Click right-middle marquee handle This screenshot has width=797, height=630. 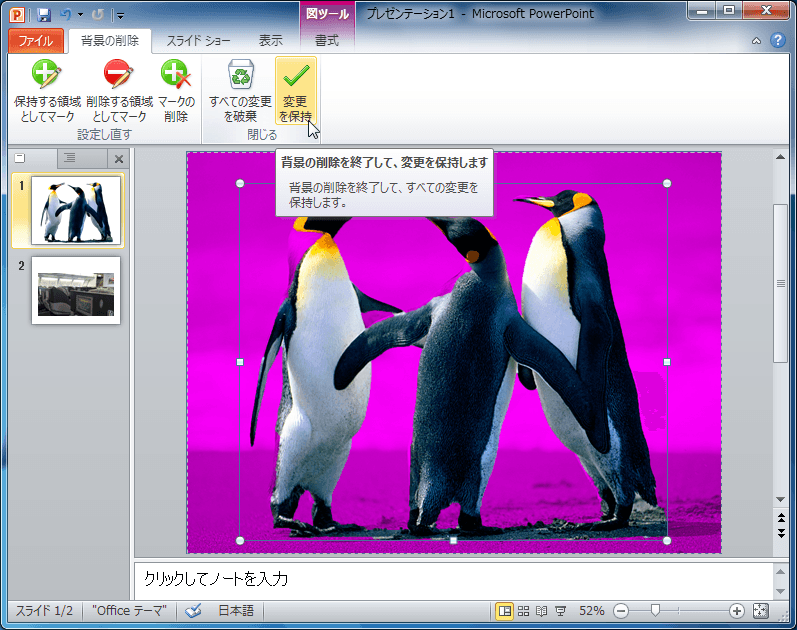[667, 362]
